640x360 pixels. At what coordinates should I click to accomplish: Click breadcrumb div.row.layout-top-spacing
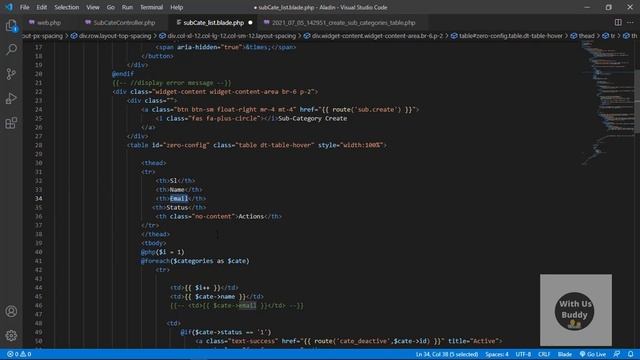point(115,36)
